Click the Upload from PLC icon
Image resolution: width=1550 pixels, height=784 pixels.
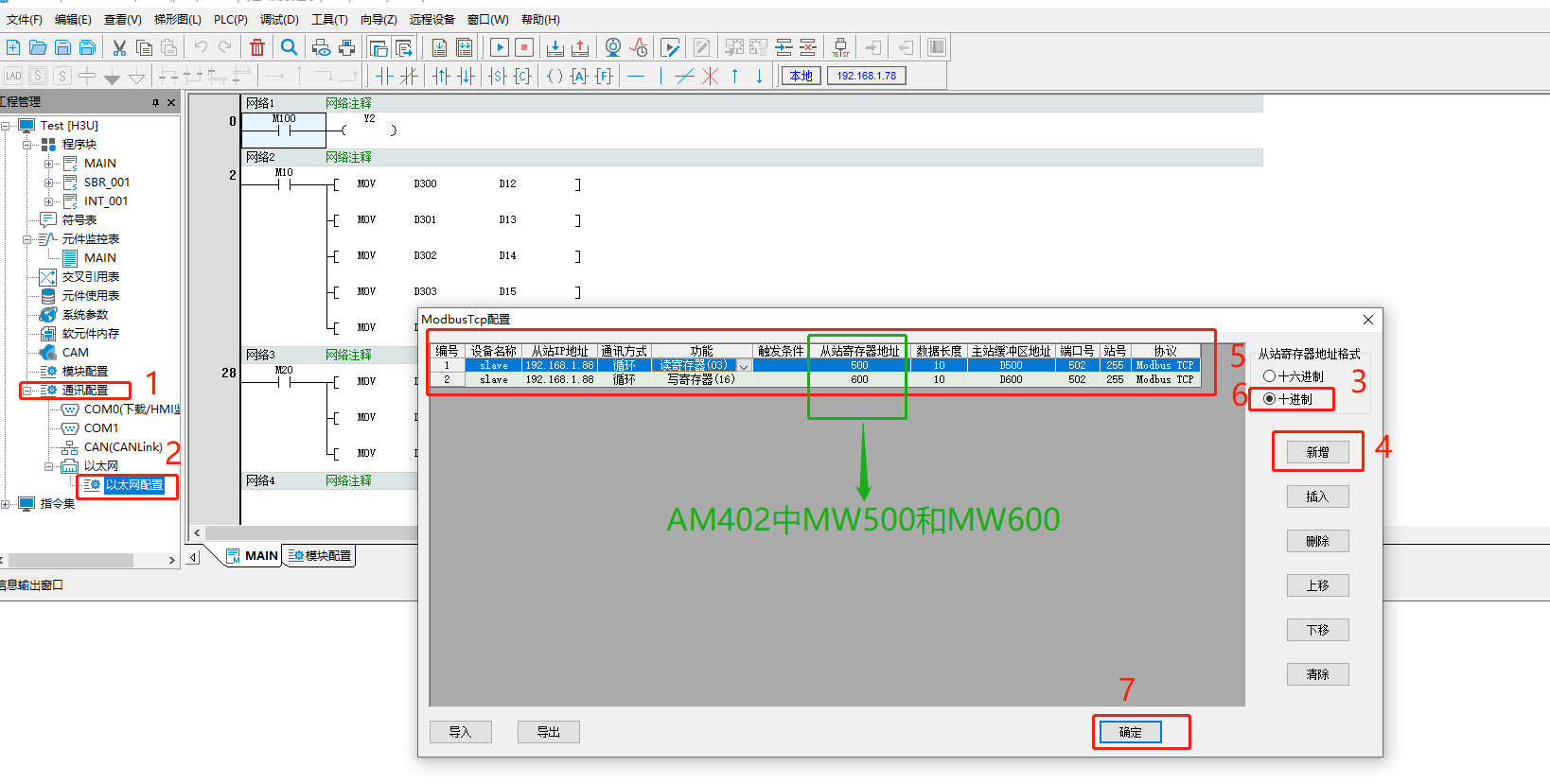580,47
